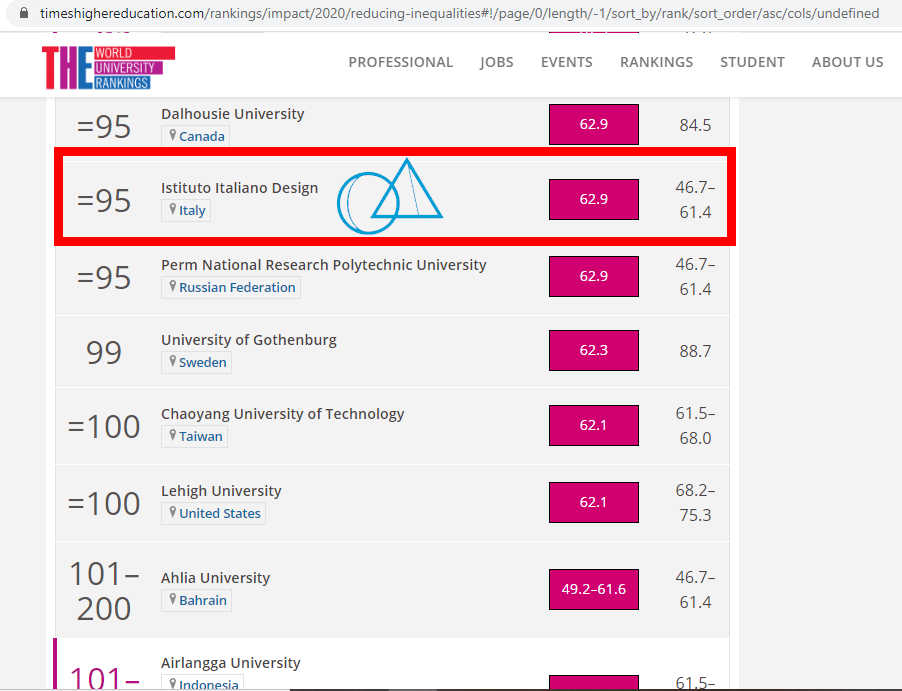Open Perm National Research Polytechnic University page

(323, 265)
